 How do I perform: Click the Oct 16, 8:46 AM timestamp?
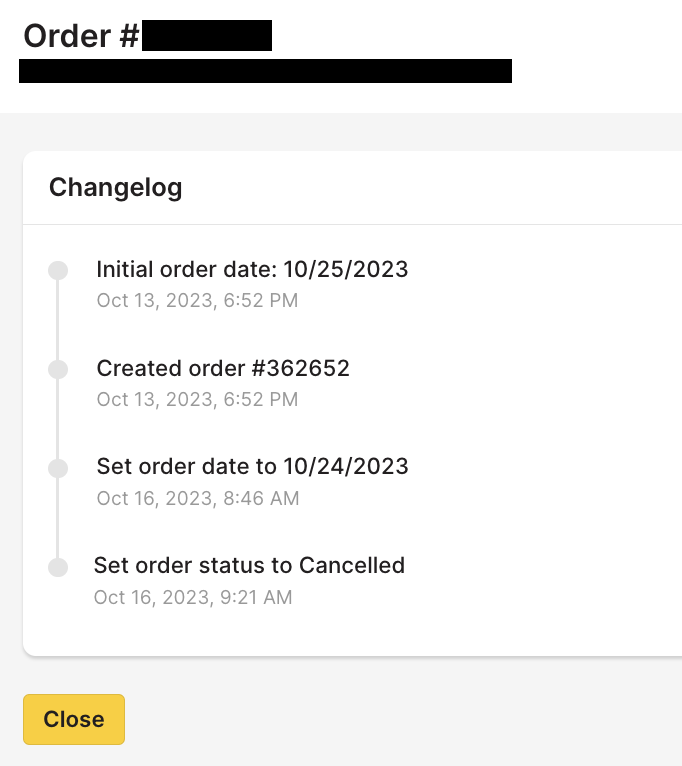[197, 498]
